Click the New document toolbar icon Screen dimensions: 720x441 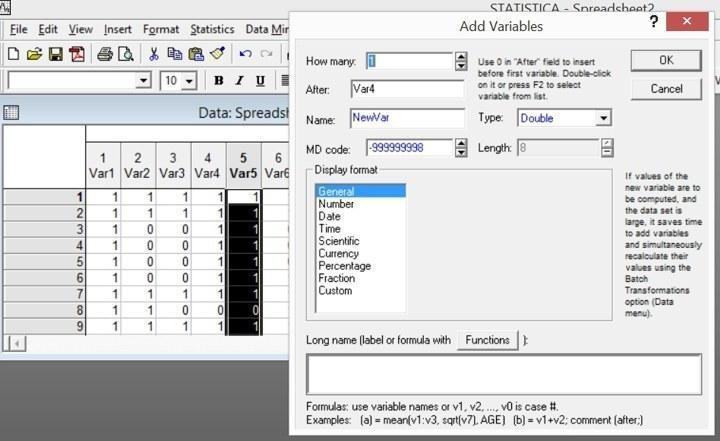pyautogui.click(x=13, y=54)
